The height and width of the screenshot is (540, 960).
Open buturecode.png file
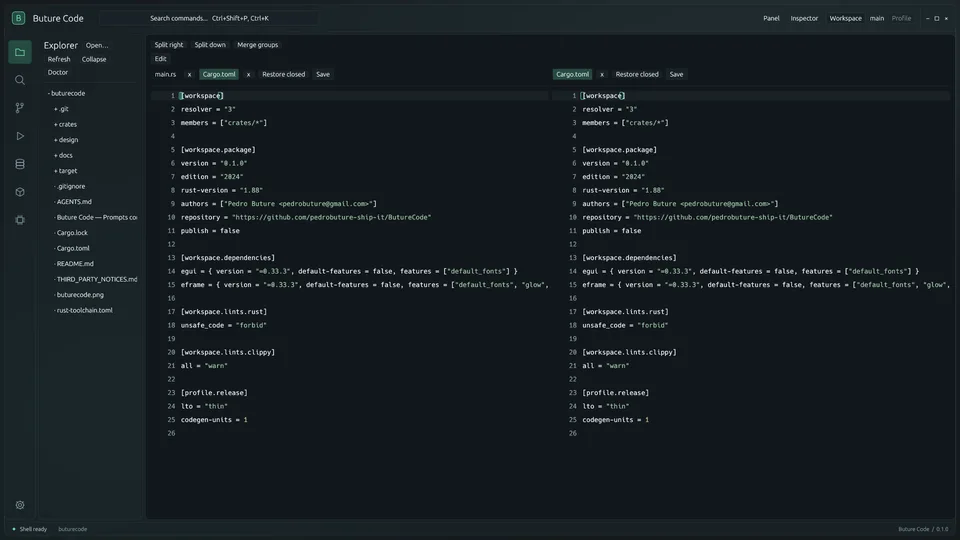point(80,294)
